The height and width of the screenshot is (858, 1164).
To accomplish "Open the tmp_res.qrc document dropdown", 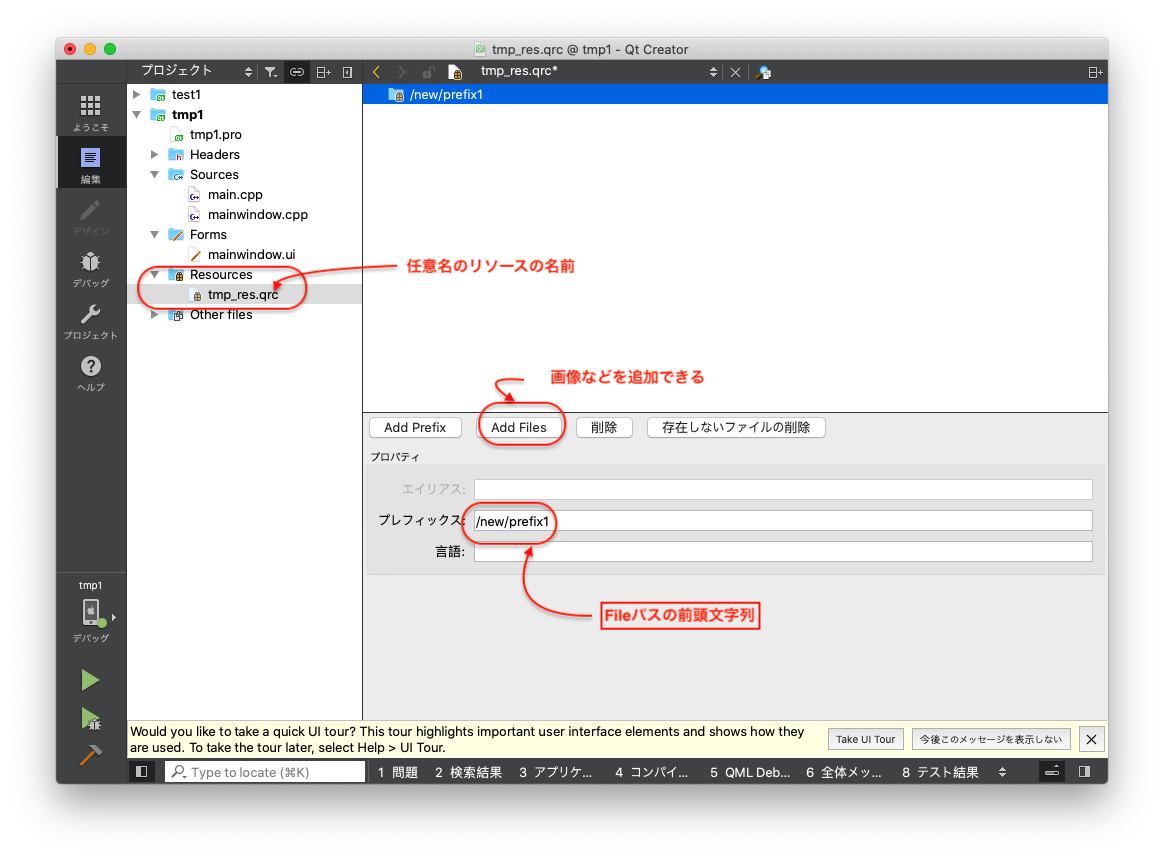I will [598, 71].
